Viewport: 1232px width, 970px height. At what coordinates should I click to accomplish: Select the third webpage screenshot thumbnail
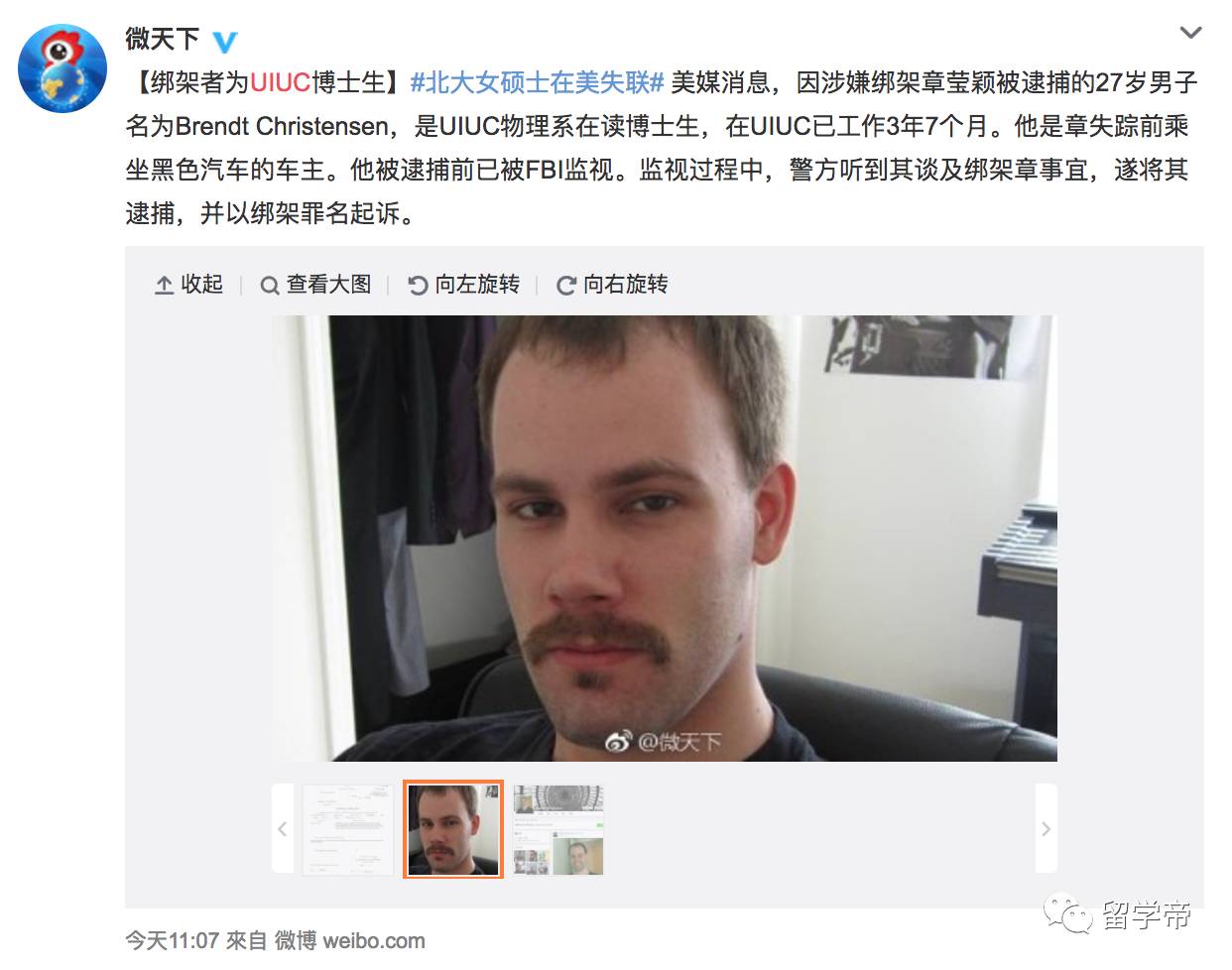[x=558, y=829]
